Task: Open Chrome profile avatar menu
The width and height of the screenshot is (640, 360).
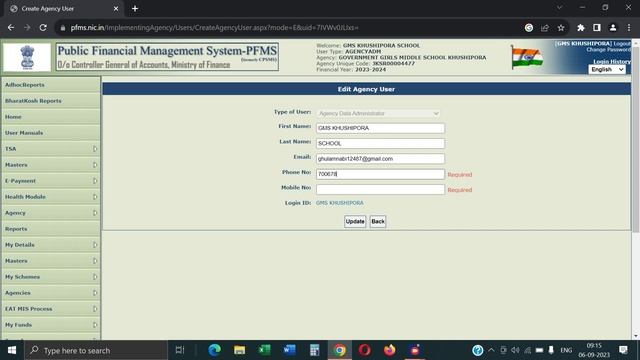Action: pyautogui.click(x=613, y=28)
